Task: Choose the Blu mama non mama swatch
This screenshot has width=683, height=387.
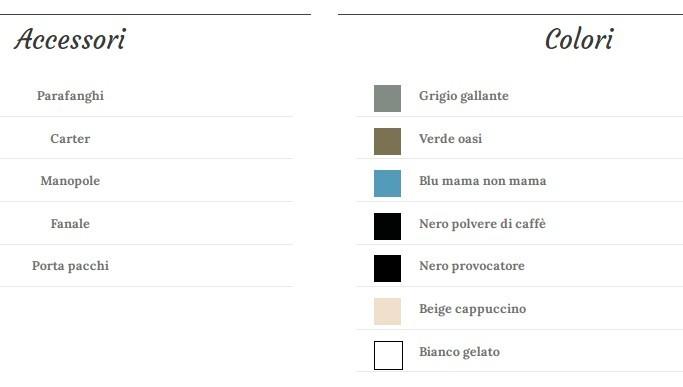Action: 387,183
